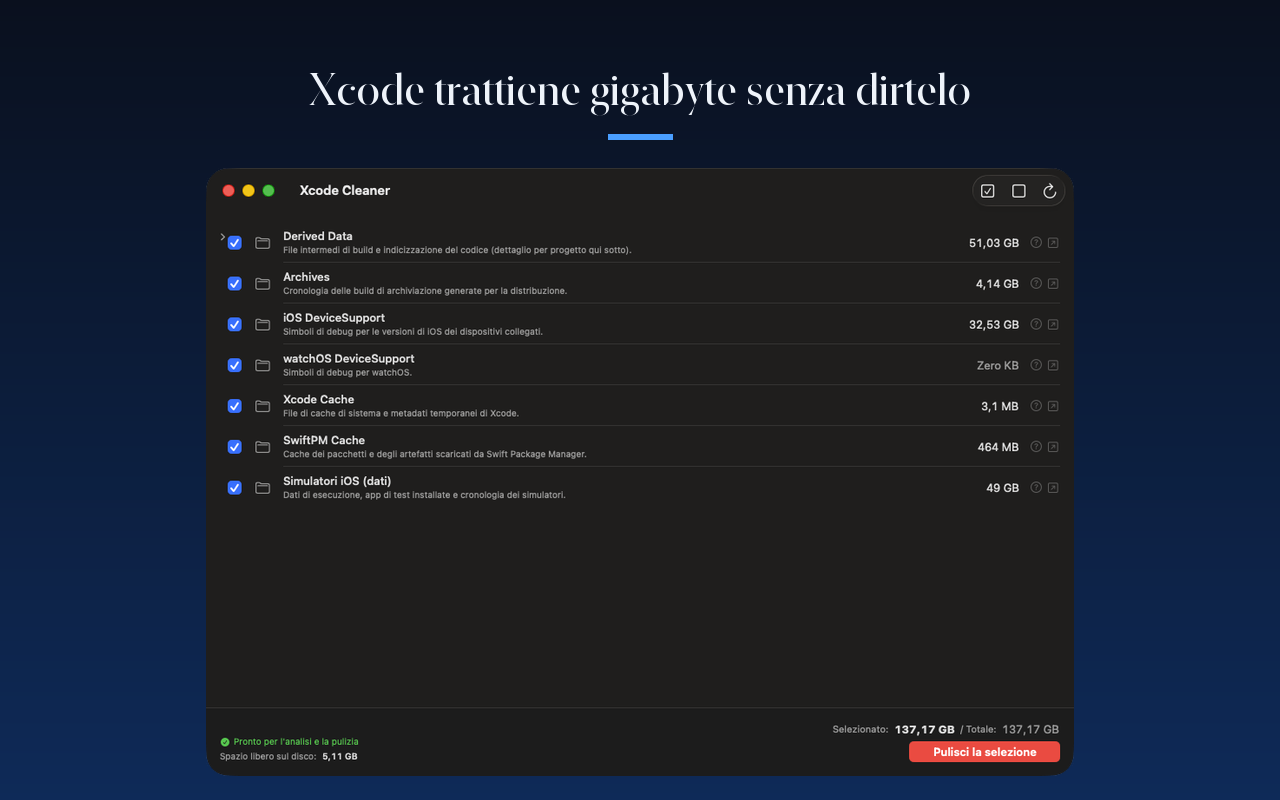Click the folder icon beside Simulatori iOS (dati)
This screenshot has width=1280, height=800.
tap(263, 488)
